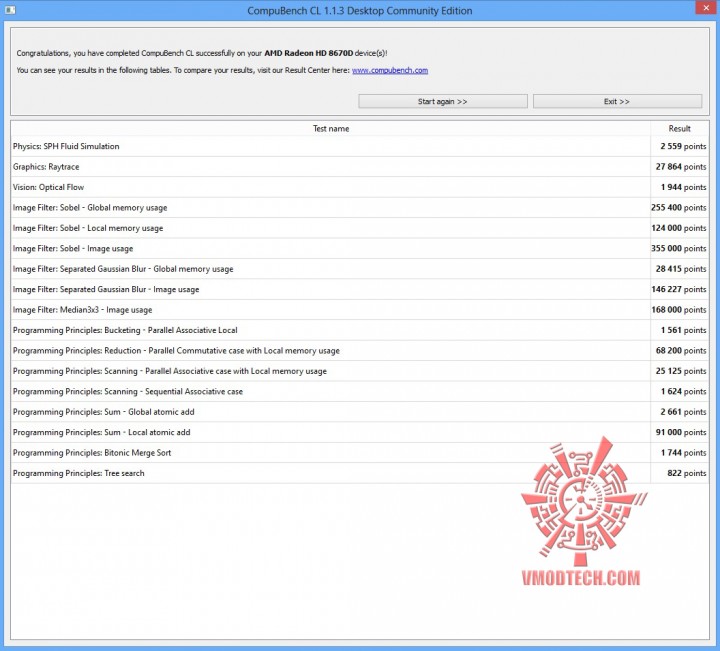Select Sum - Local atomic add row
Image resolution: width=720 pixels, height=651 pixels.
[360, 432]
